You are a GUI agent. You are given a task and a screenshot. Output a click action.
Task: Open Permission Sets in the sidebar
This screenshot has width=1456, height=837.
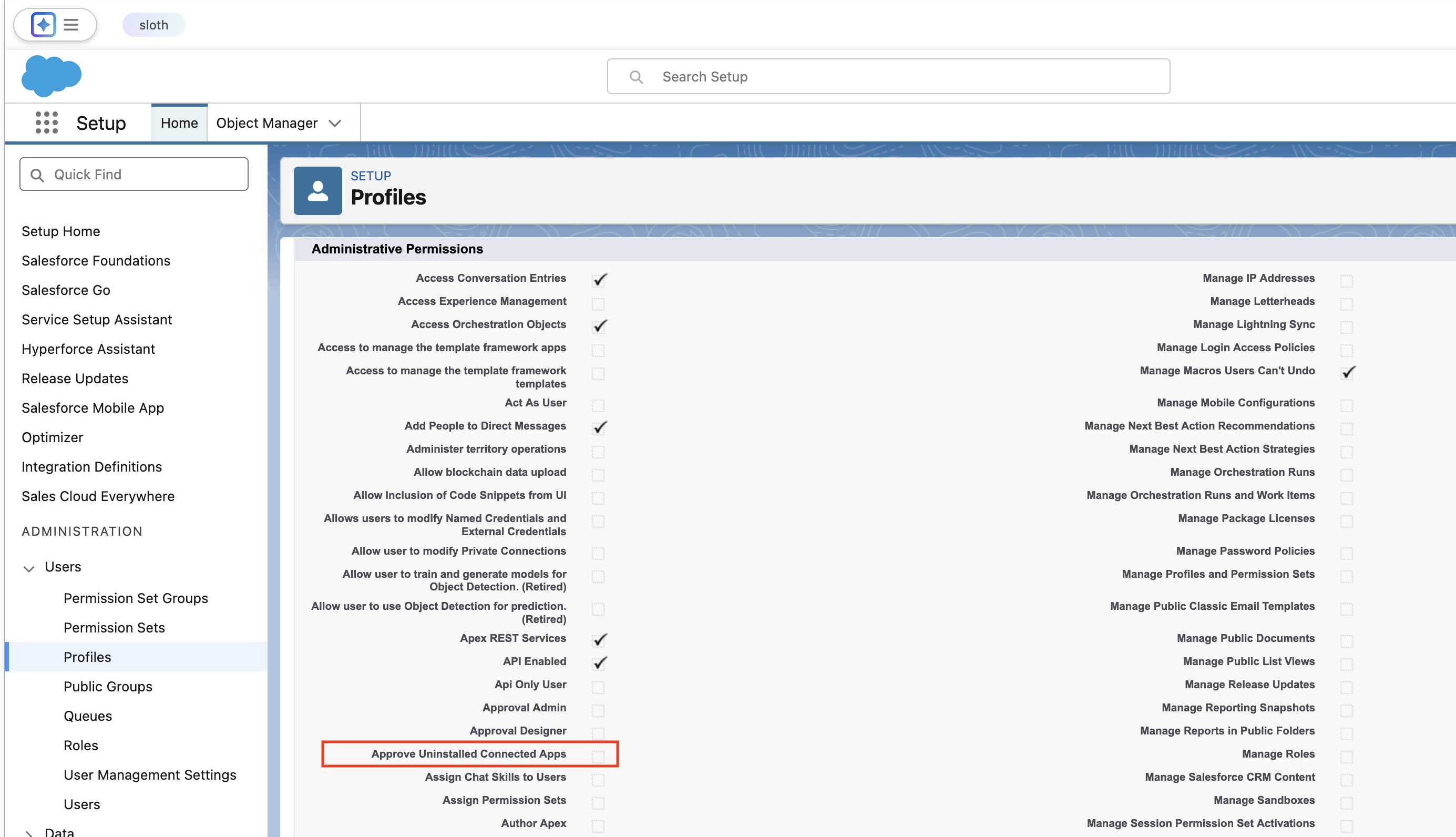(x=114, y=627)
